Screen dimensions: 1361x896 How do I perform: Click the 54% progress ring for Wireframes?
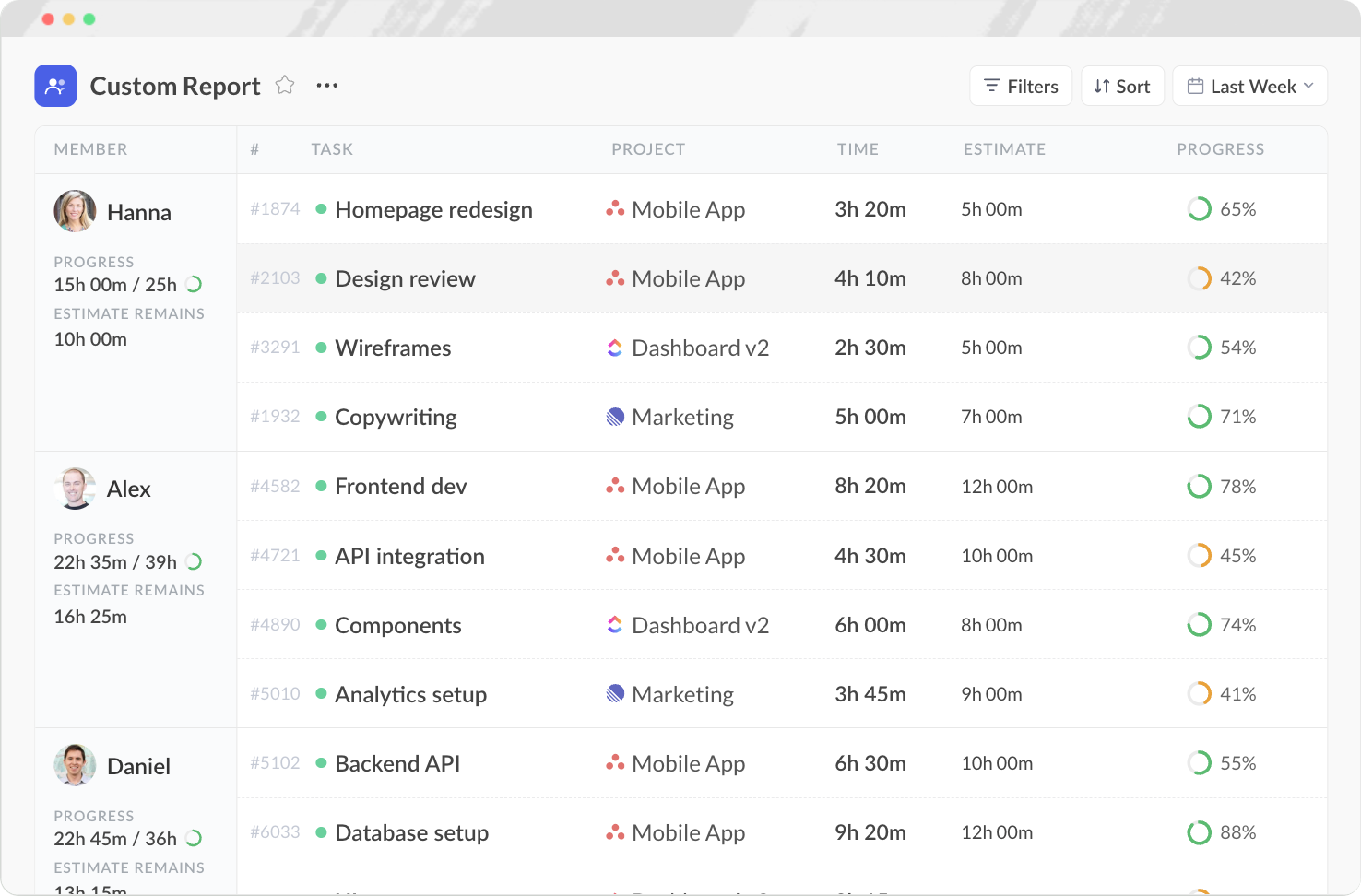click(1199, 348)
